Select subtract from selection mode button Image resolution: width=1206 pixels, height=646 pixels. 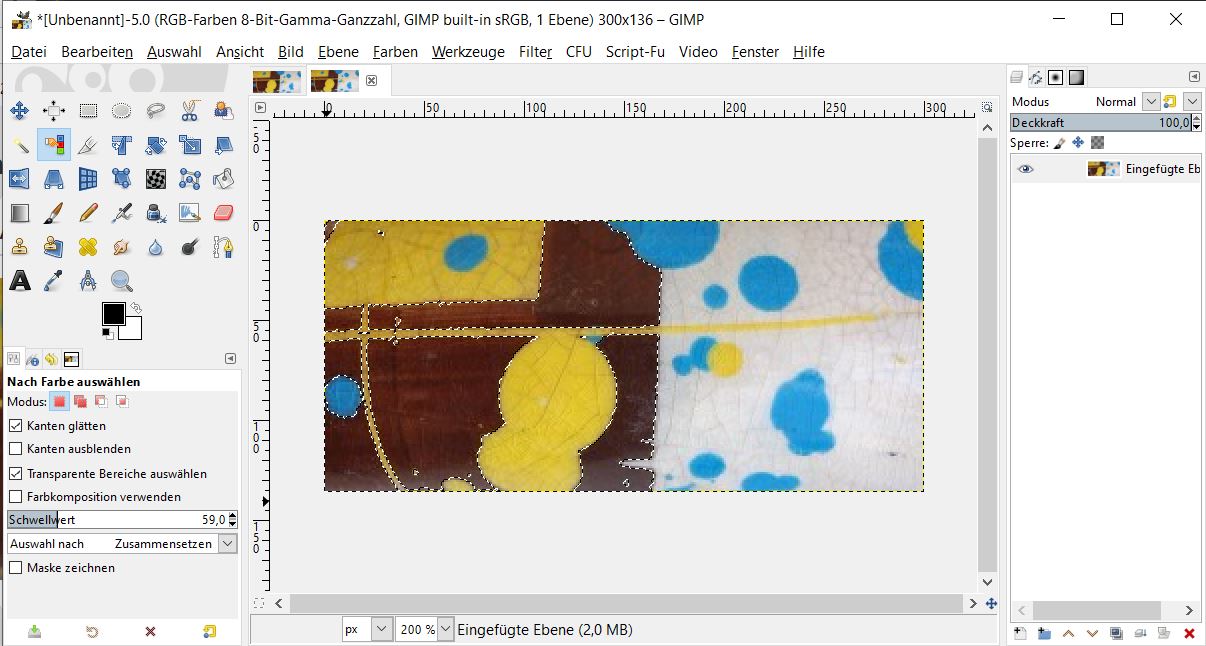(x=101, y=402)
